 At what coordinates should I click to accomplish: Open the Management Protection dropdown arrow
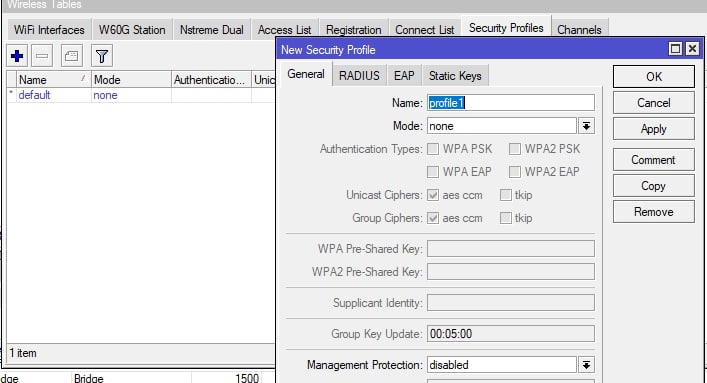[x=586, y=365]
